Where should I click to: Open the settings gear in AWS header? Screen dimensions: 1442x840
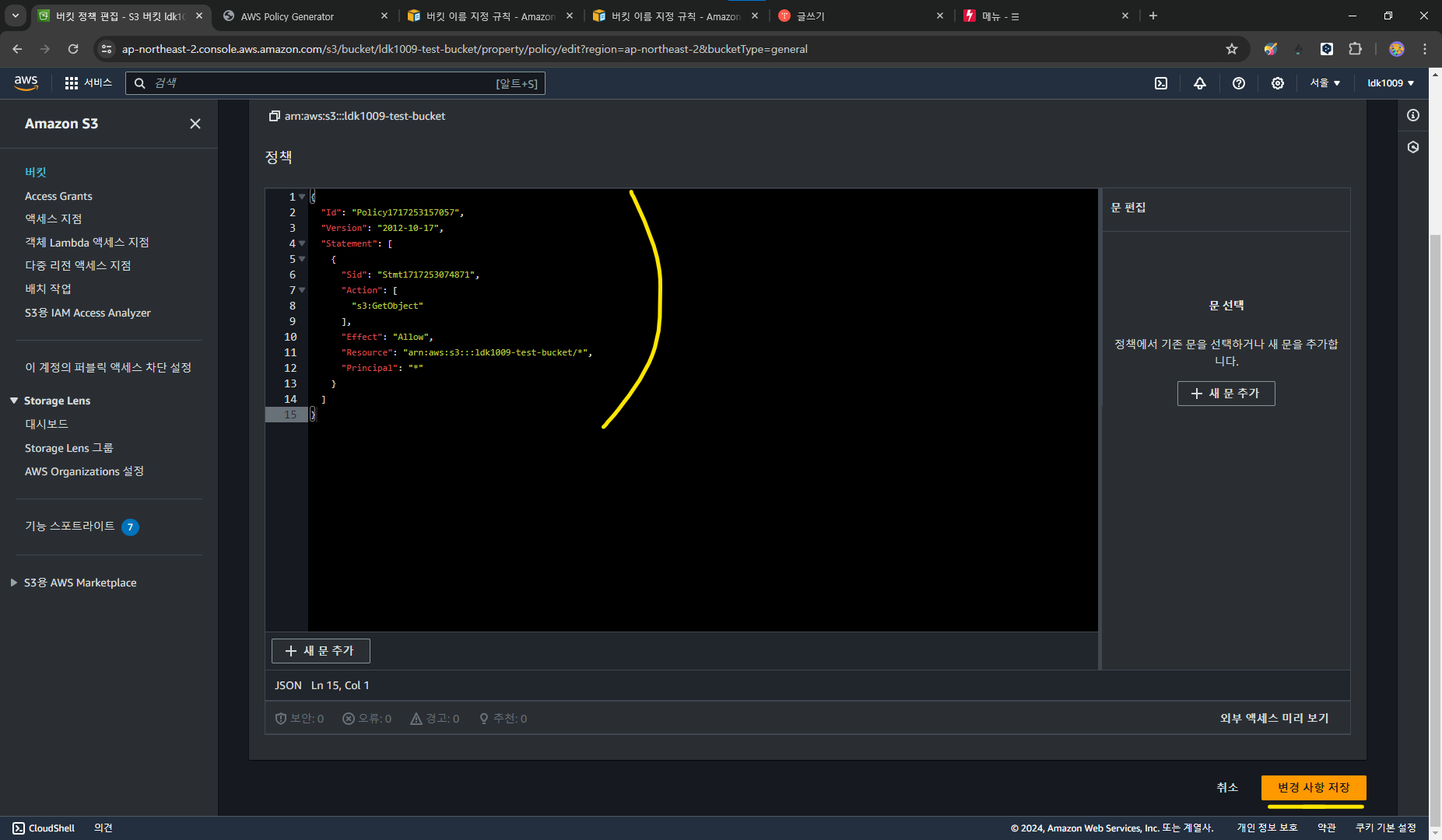coord(1278,83)
